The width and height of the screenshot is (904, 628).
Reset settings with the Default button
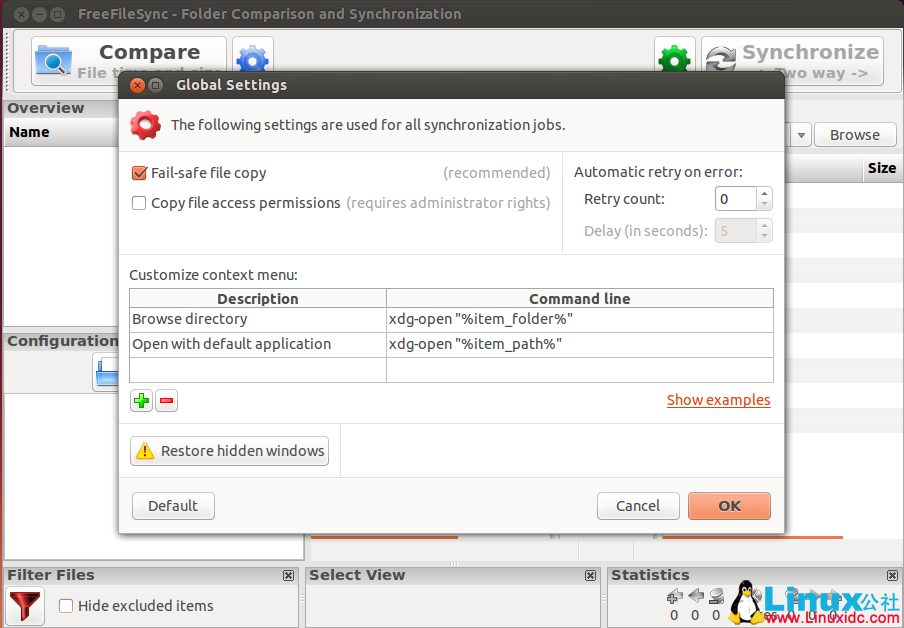pos(173,506)
